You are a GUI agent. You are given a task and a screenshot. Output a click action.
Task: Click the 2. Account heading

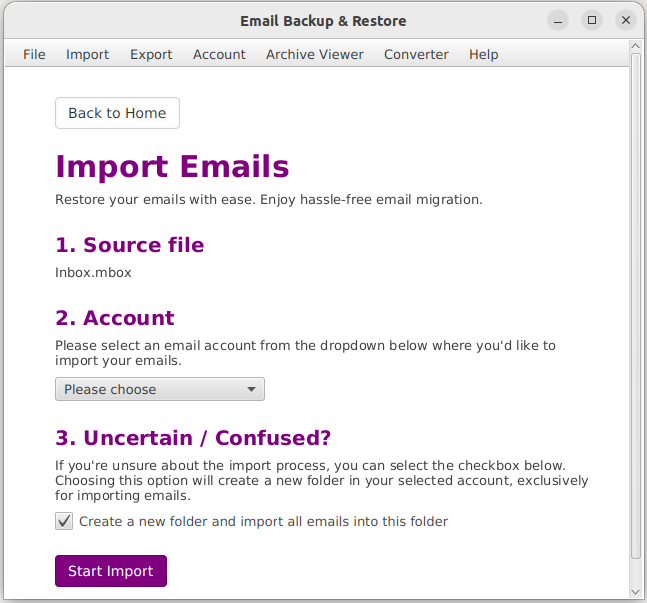click(115, 318)
